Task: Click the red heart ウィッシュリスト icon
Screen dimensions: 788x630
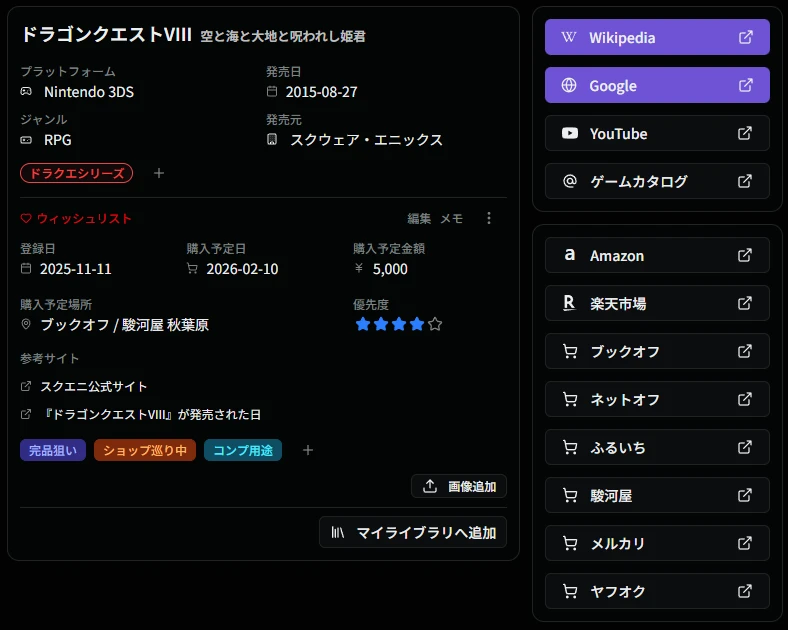Action: coord(26,219)
